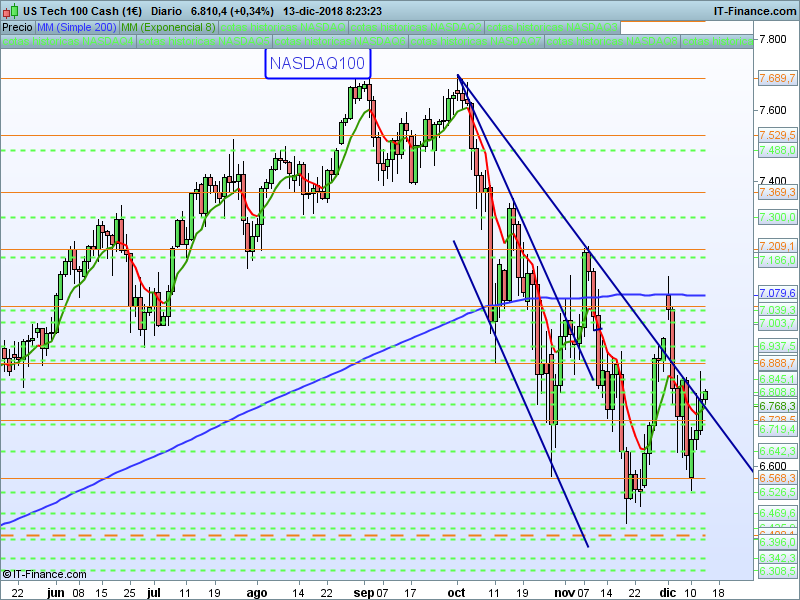Click the ago month label on time axis

[257, 592]
